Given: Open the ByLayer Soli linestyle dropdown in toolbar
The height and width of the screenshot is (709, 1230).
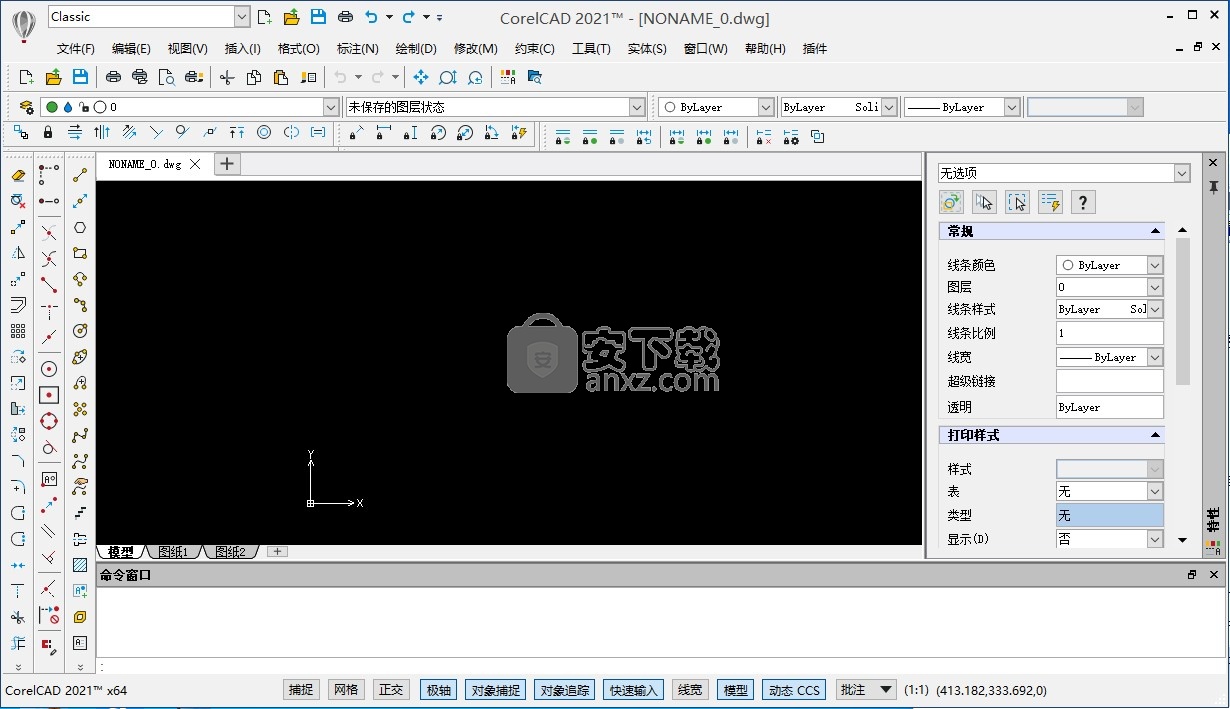Looking at the screenshot, I should click(889, 107).
